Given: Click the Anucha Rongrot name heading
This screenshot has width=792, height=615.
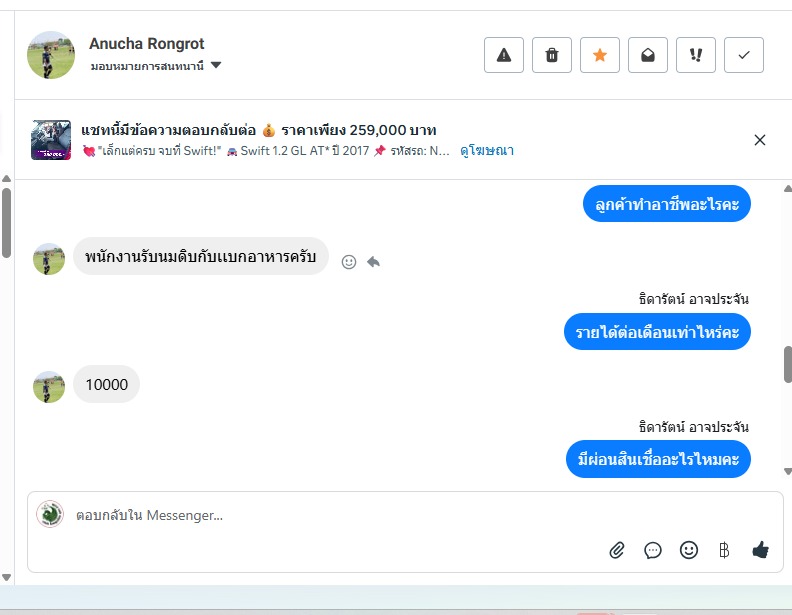Looking at the screenshot, I should coord(146,44).
